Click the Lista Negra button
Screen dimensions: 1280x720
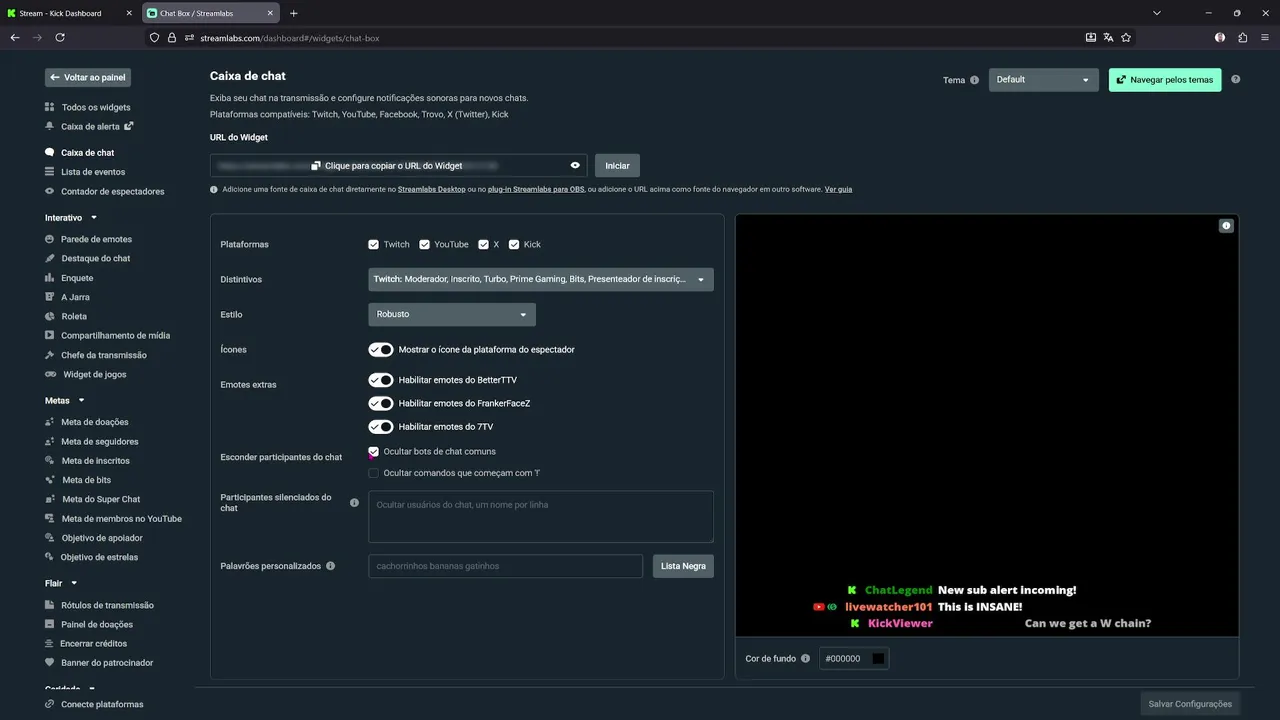coord(683,566)
